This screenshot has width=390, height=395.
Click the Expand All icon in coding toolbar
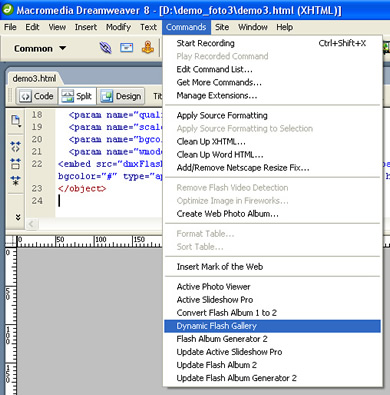[15, 181]
